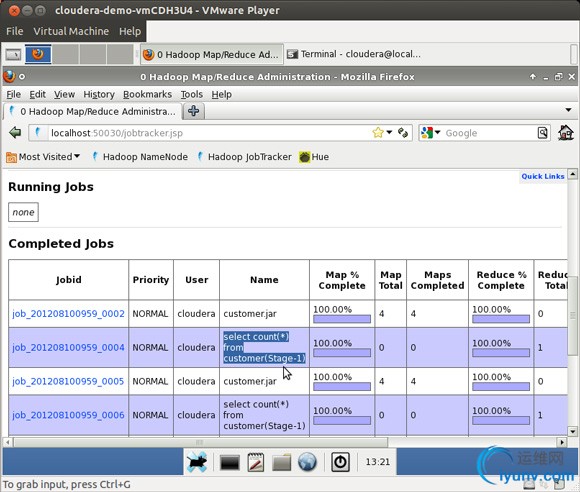Open a new tab with plus button
Screen dimensions: 580x492
click(193, 111)
